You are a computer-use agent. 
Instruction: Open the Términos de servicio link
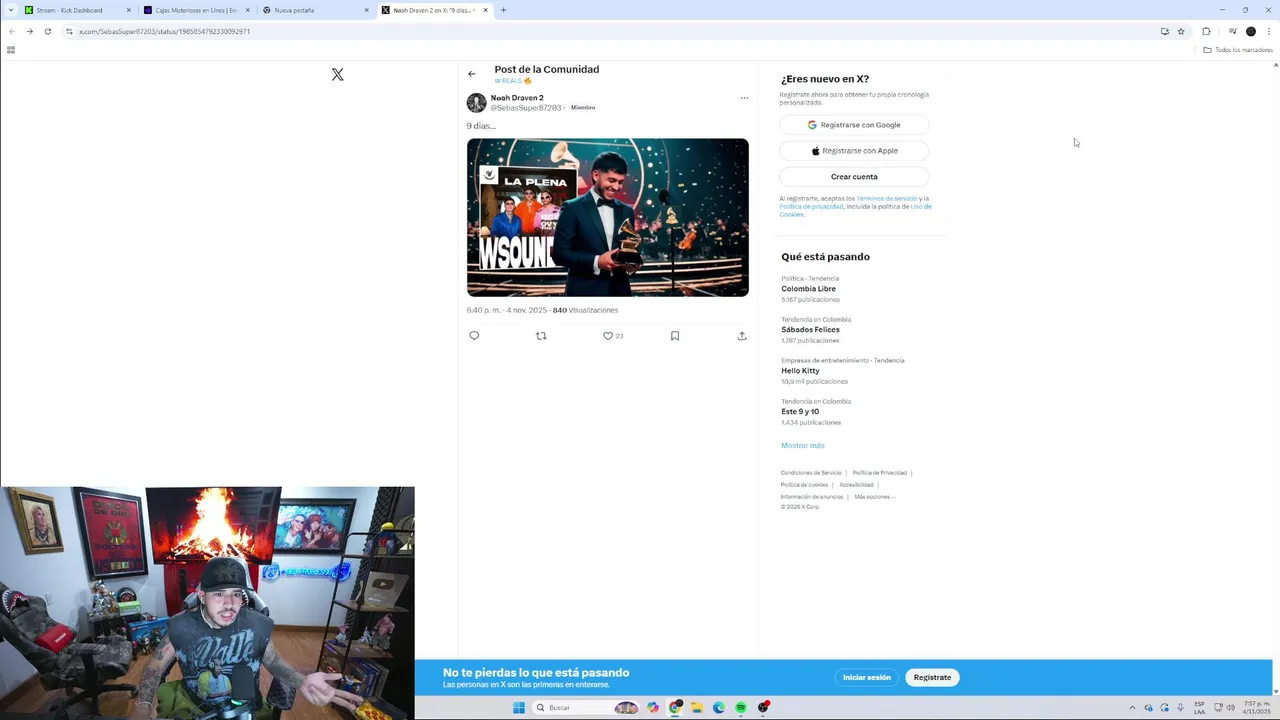point(886,199)
